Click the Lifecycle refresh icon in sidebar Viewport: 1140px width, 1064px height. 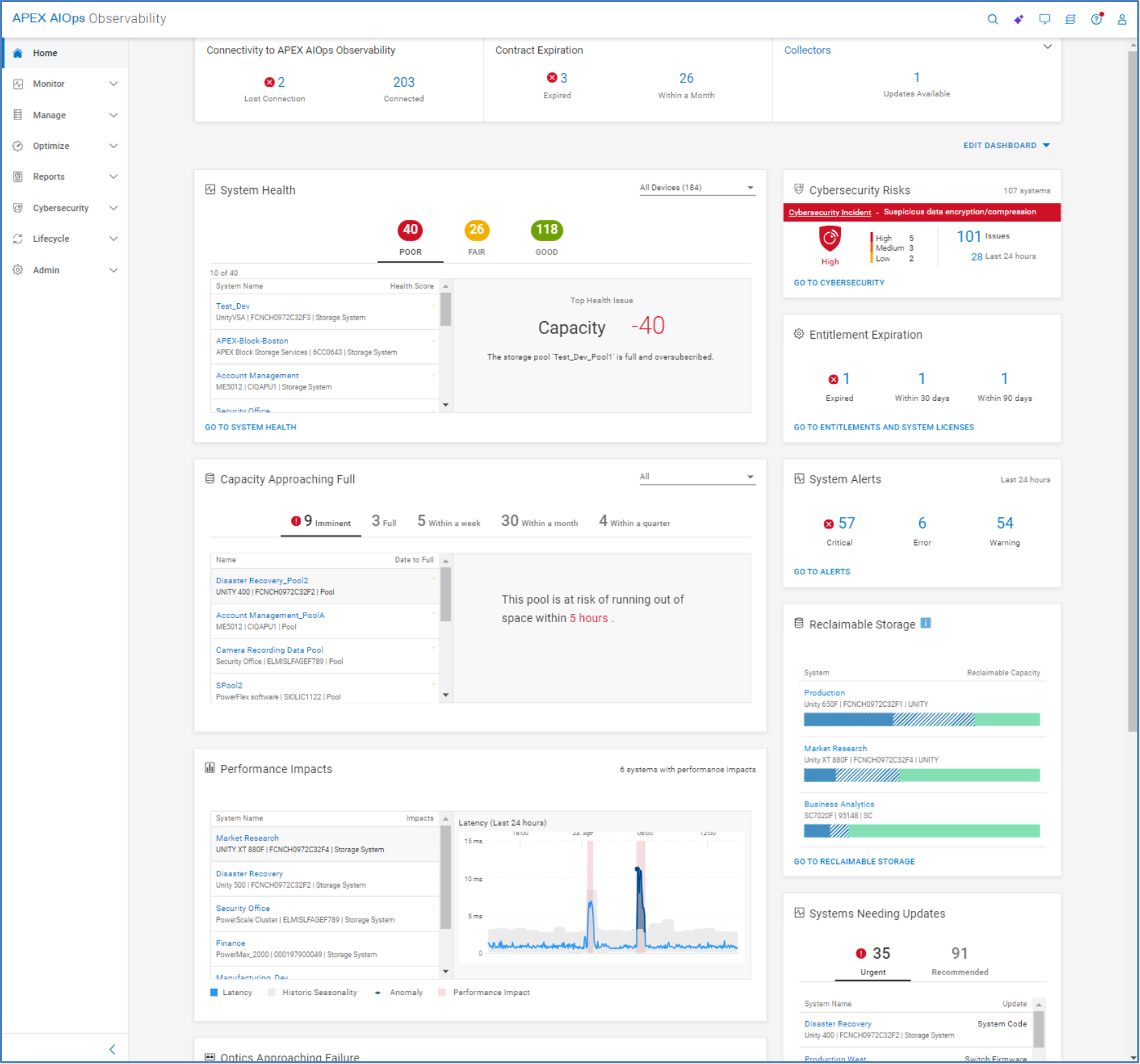pos(18,239)
